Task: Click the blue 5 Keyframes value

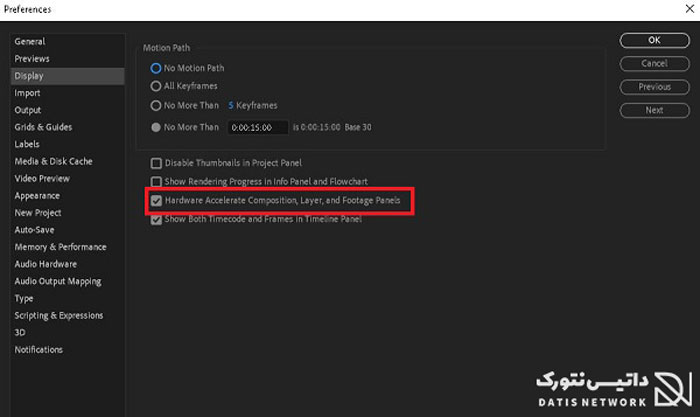Action: coord(231,105)
